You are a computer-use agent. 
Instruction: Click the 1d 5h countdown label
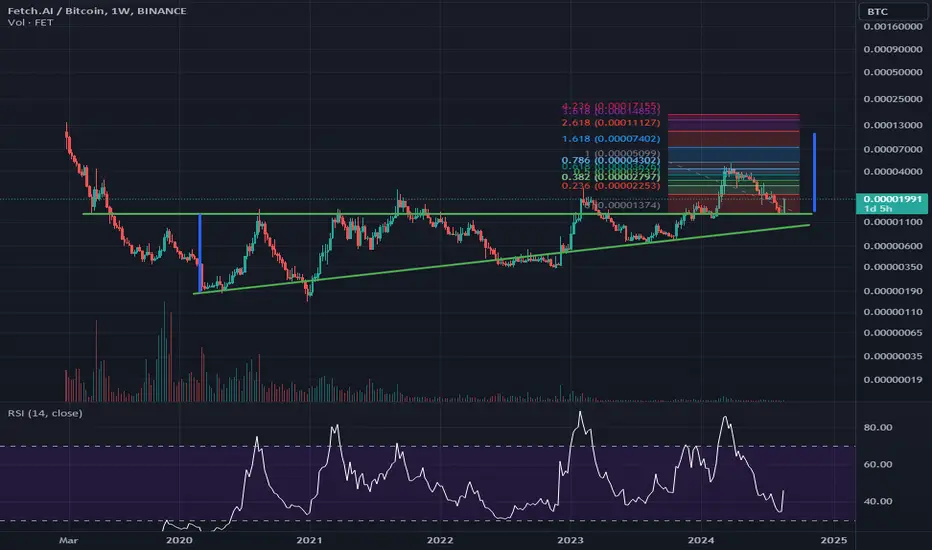pos(878,209)
